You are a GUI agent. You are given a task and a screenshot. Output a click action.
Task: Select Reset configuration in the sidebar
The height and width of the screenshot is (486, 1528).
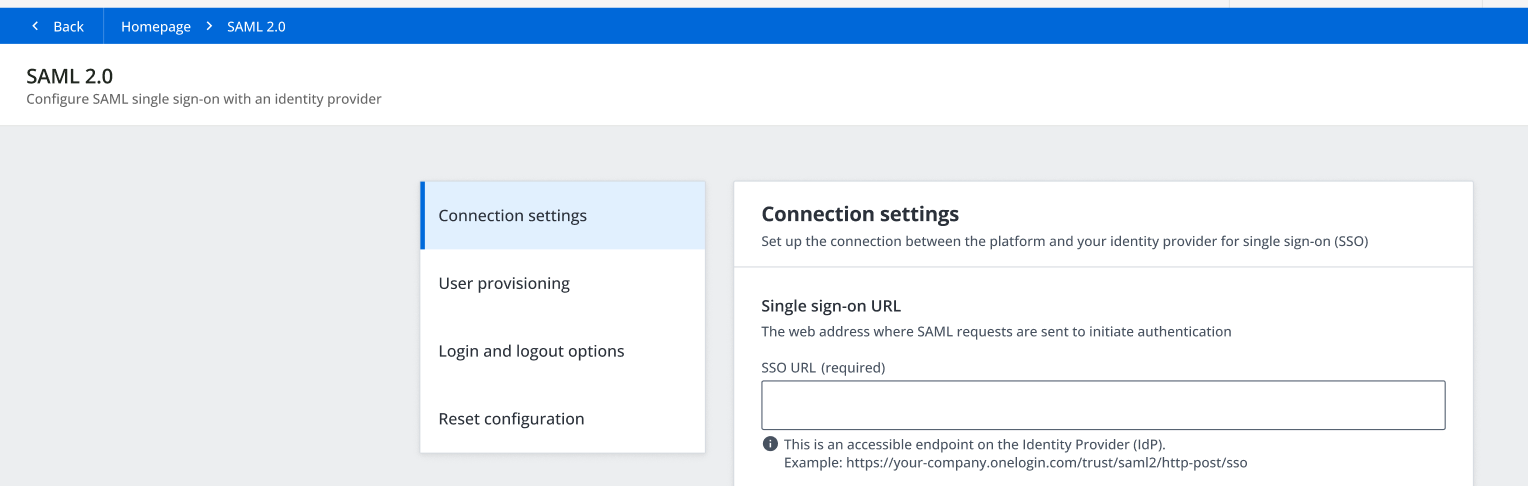[511, 419]
